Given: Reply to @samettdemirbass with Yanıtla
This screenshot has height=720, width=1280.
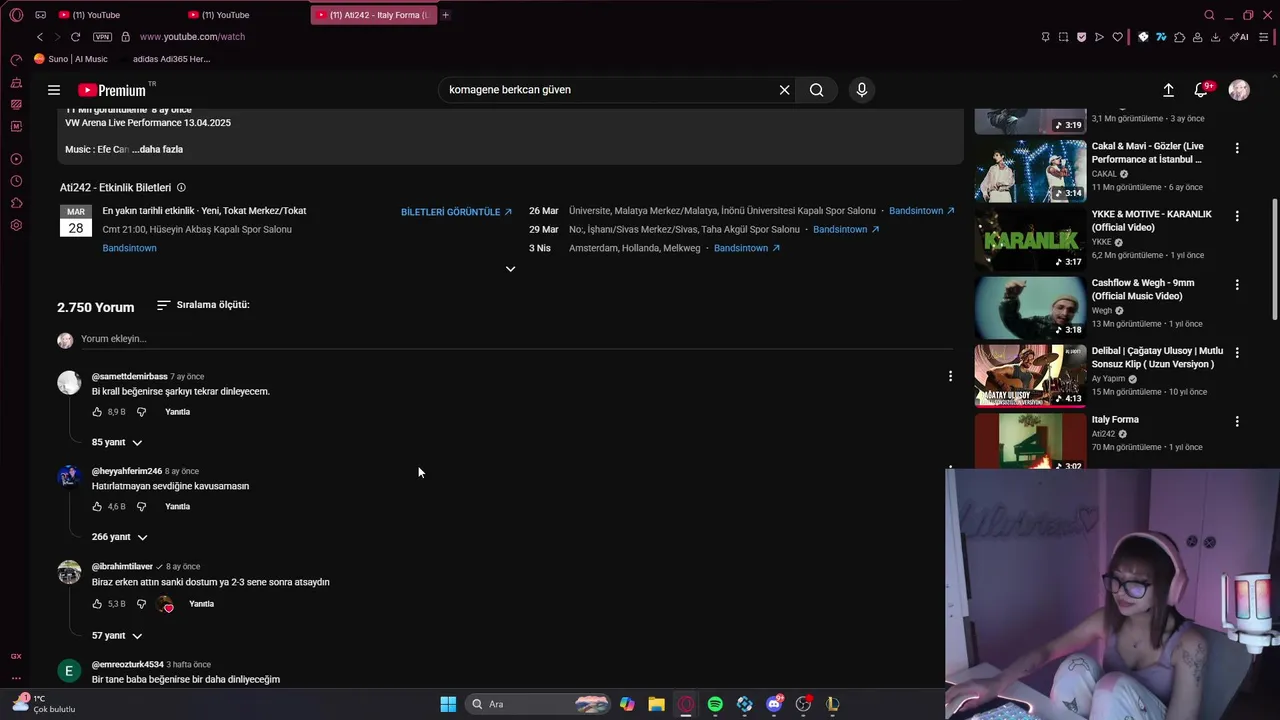Looking at the screenshot, I should pos(177,412).
